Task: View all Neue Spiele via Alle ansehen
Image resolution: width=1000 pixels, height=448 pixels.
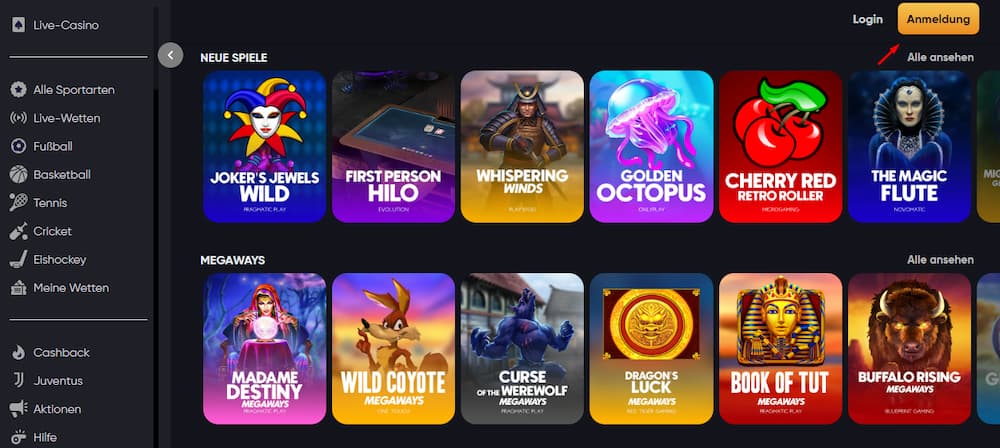Action: [x=940, y=57]
